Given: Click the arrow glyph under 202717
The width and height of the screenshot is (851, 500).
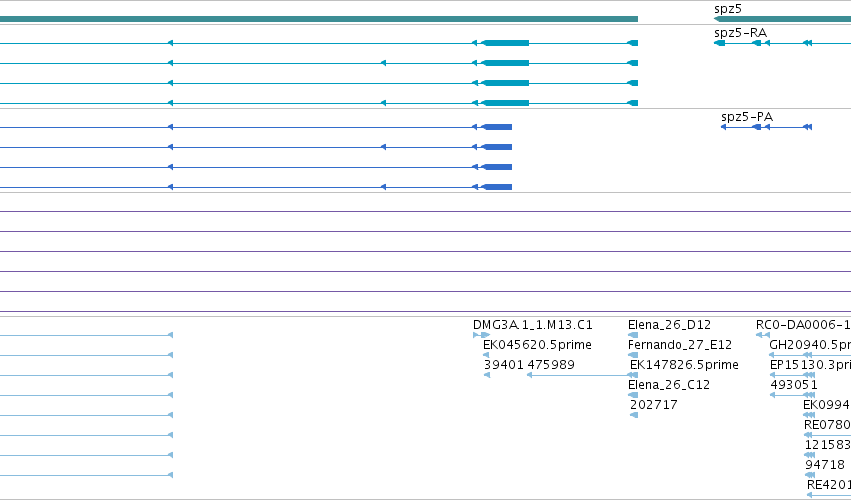Looking at the screenshot, I should (634, 415).
